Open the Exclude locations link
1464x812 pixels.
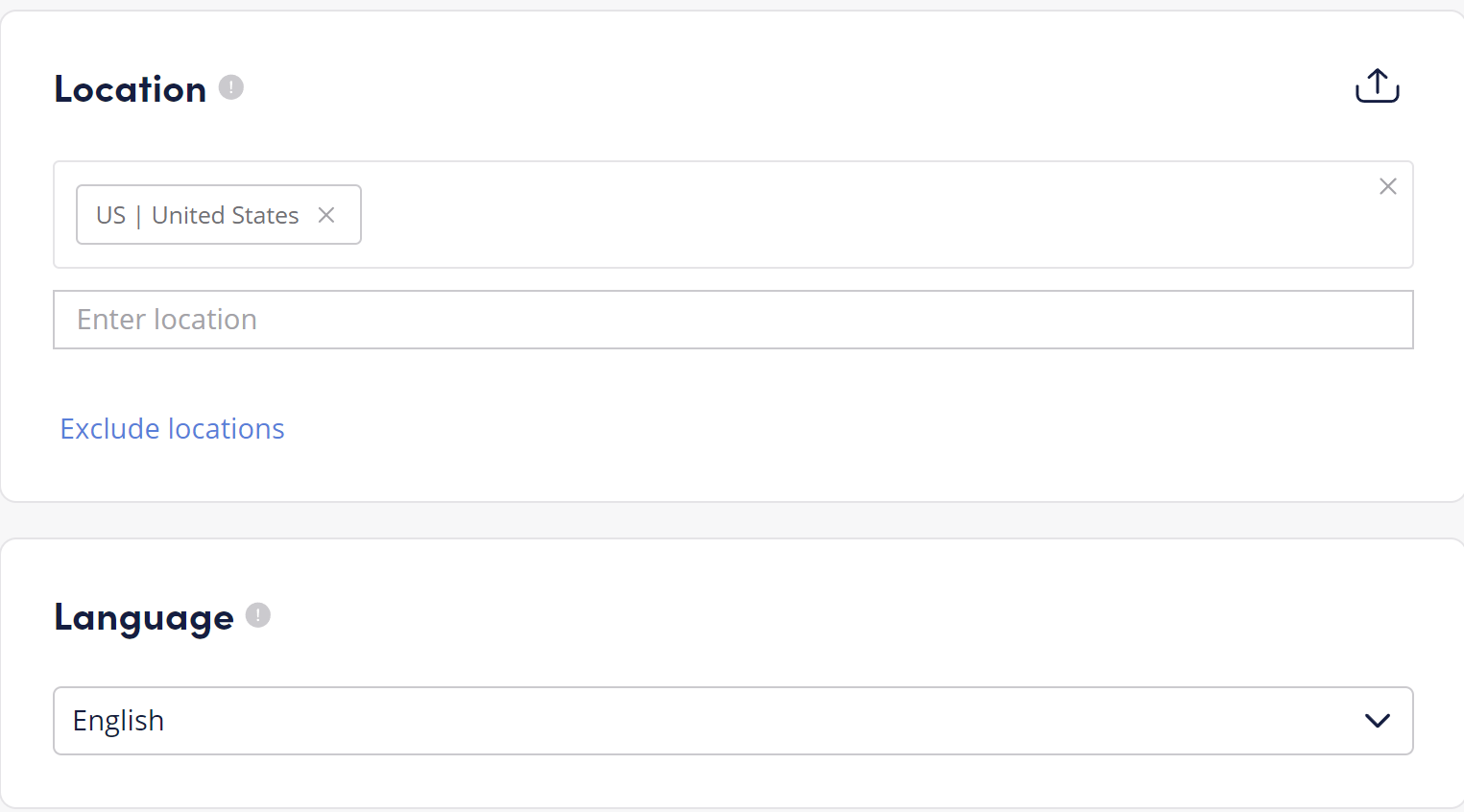(x=173, y=428)
